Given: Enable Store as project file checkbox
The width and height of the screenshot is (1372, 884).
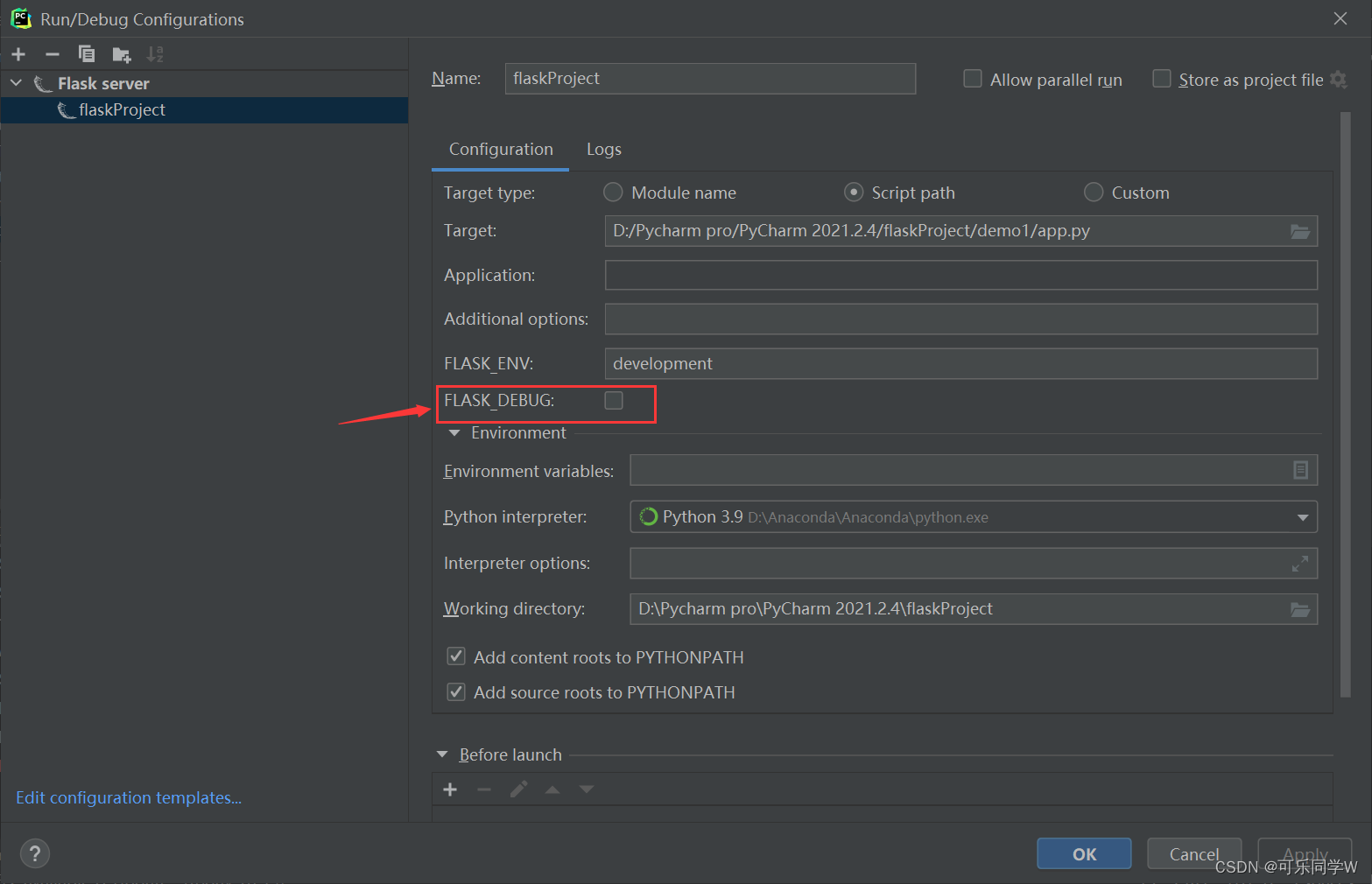Looking at the screenshot, I should [x=1161, y=79].
